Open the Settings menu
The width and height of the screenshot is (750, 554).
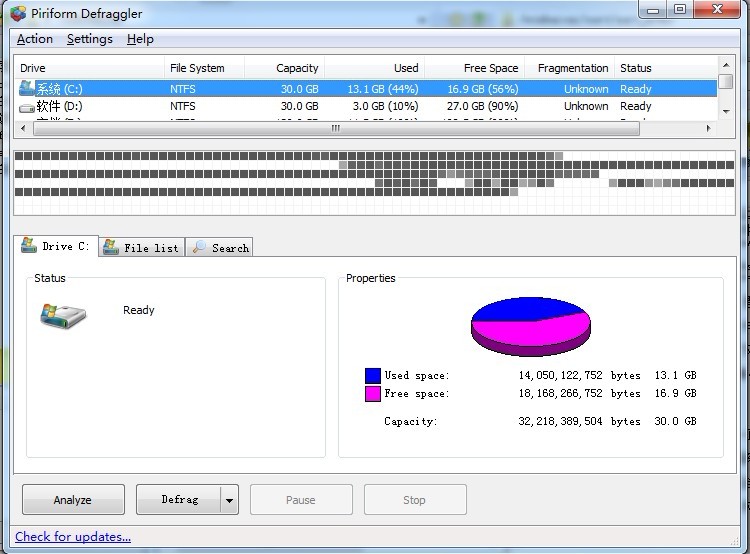89,39
